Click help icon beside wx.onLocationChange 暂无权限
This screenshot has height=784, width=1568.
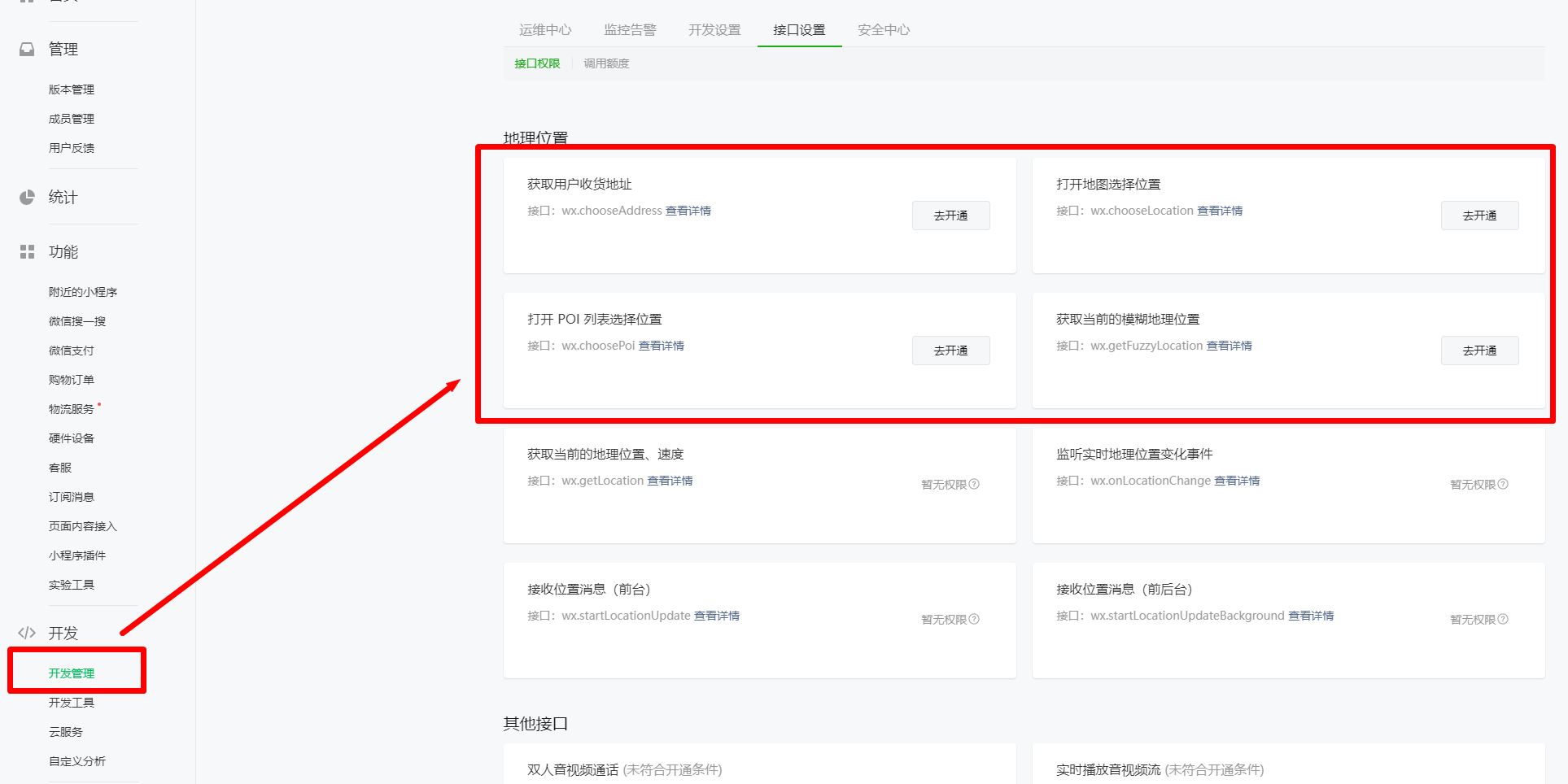tap(1503, 485)
